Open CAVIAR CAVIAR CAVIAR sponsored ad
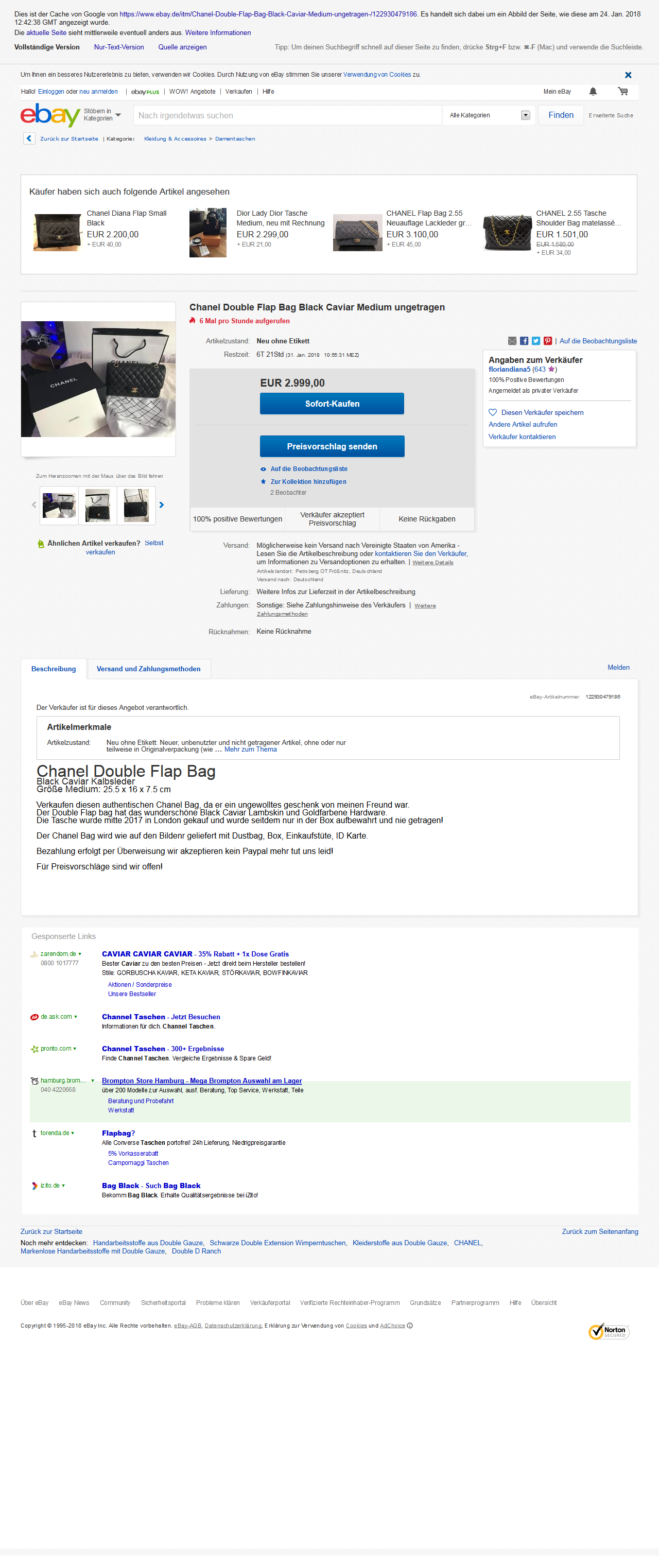The image size is (659, 1568). pyautogui.click(x=196, y=954)
